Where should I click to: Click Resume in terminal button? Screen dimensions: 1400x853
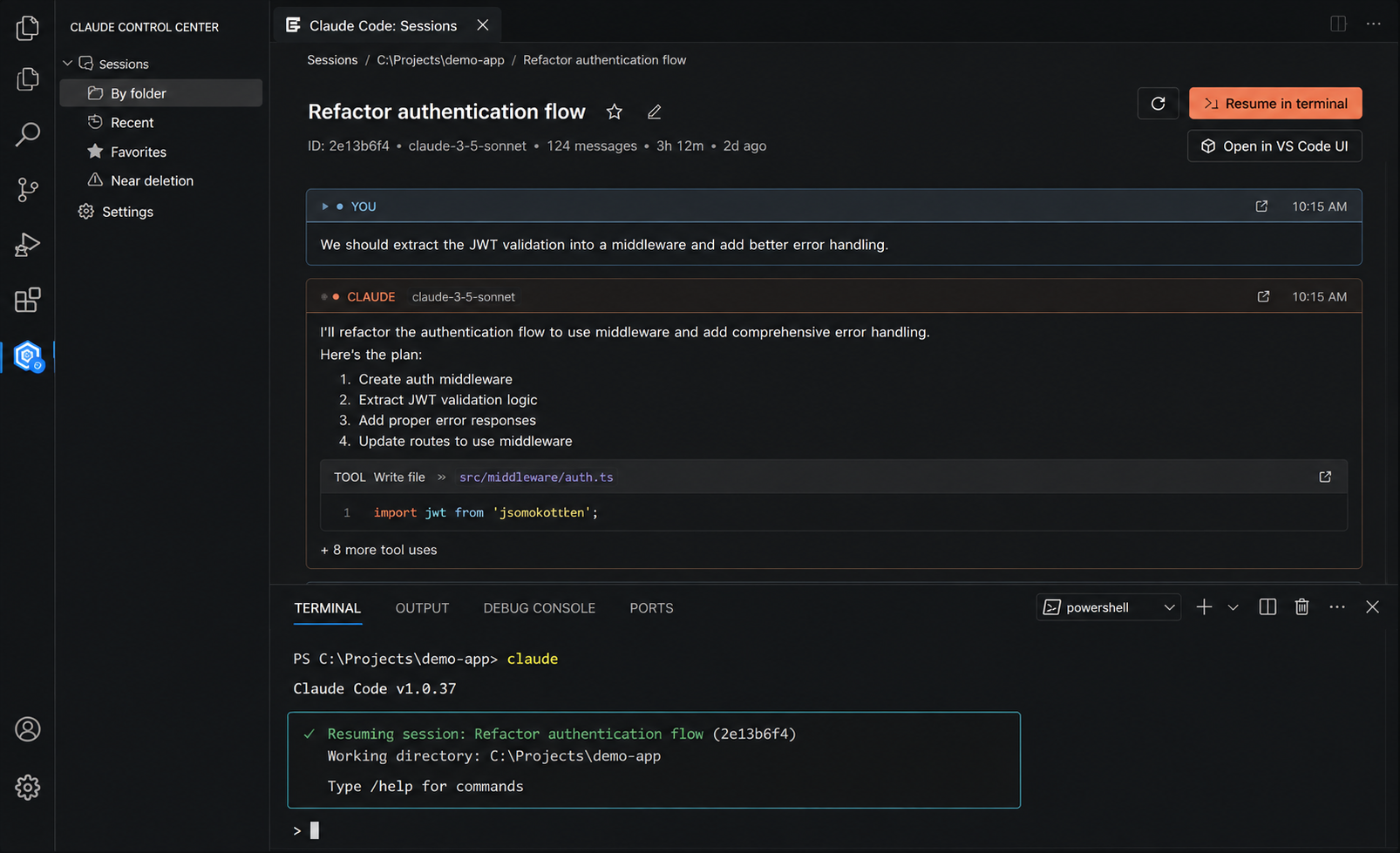[x=1275, y=104]
